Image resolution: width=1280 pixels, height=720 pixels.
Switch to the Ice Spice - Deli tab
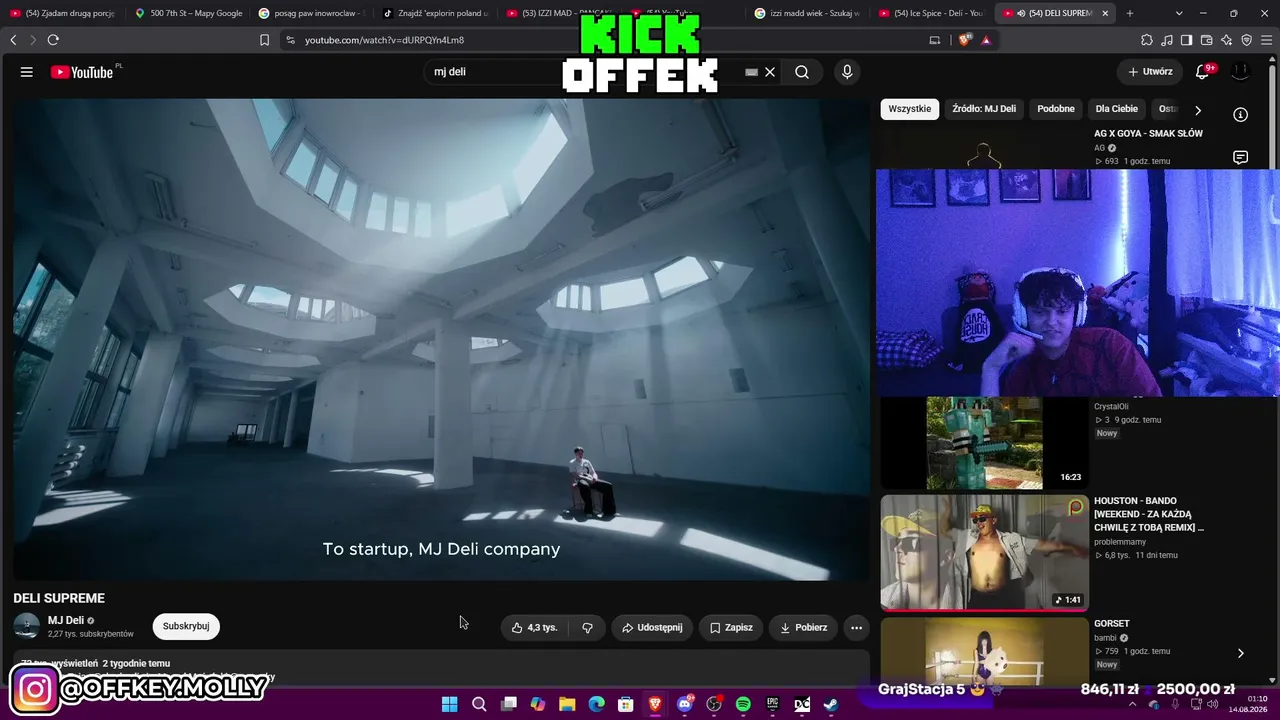932,13
